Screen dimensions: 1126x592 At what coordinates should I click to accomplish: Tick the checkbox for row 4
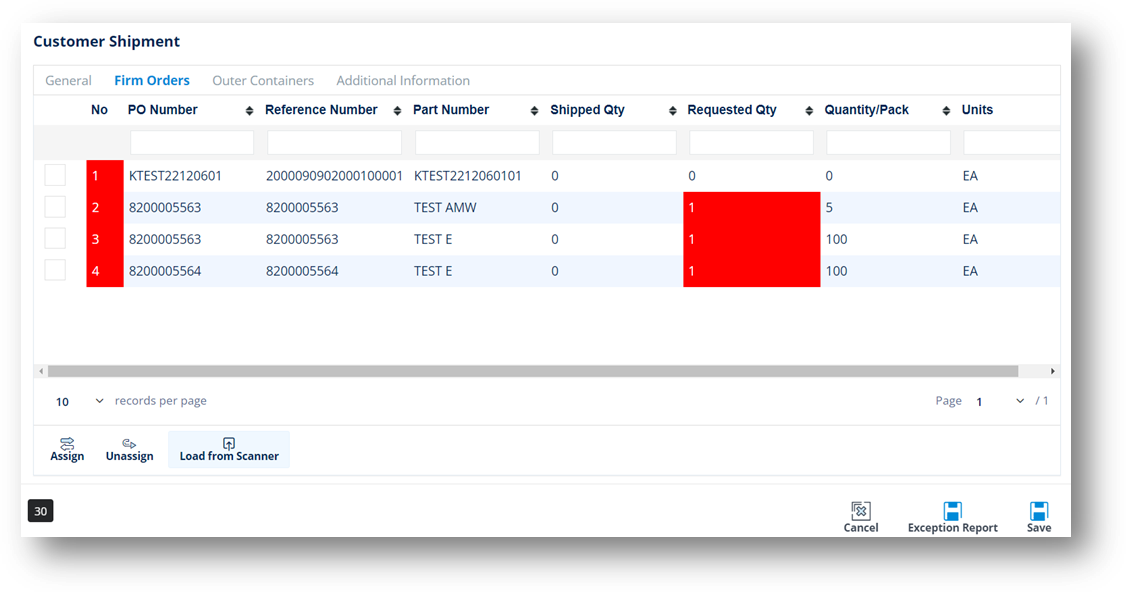(x=55, y=270)
